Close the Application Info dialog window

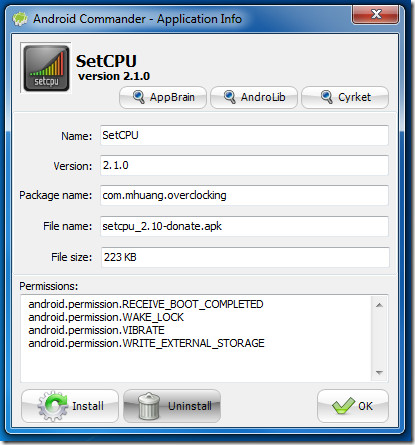coord(375,14)
